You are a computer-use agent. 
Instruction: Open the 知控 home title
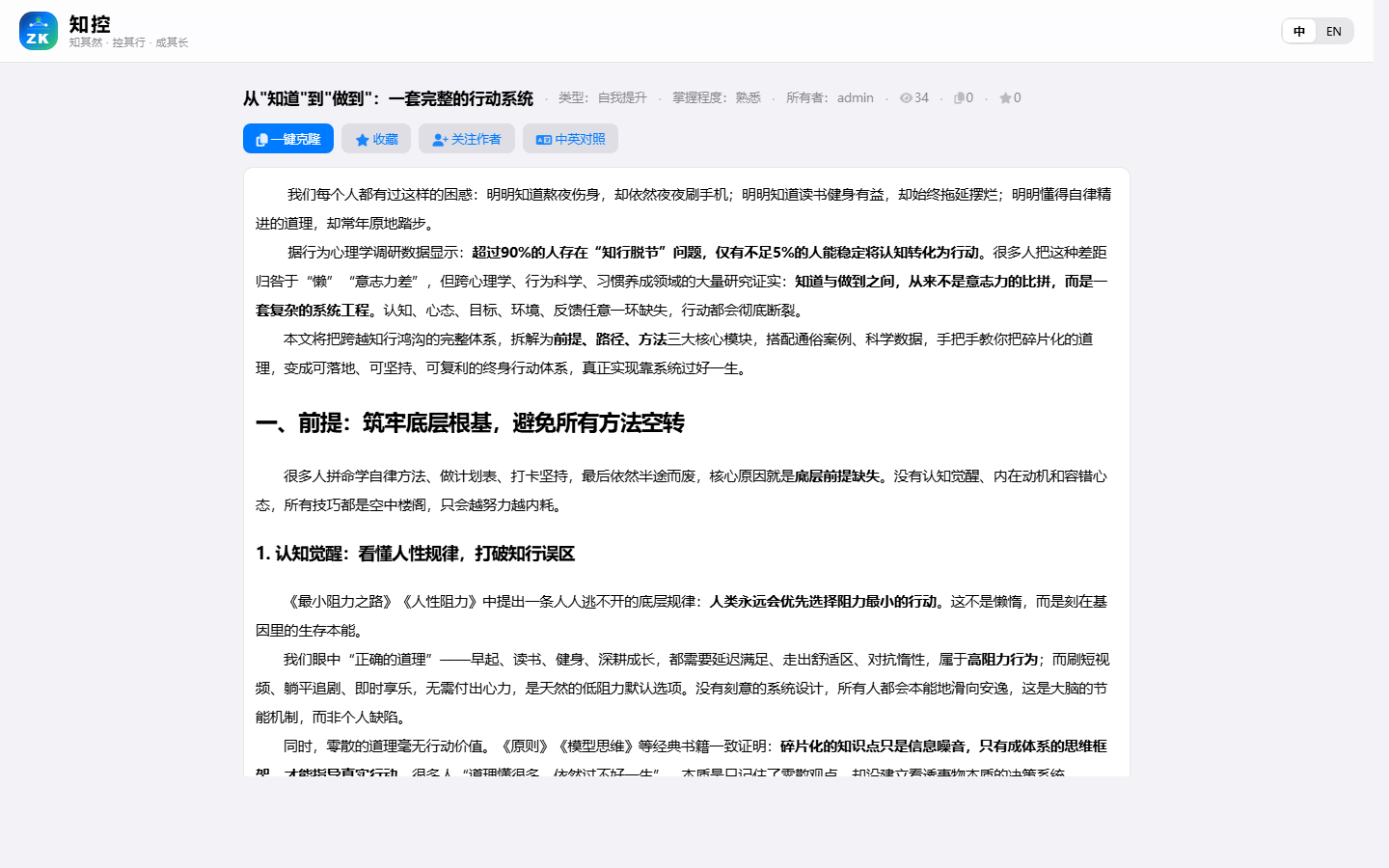(x=90, y=24)
